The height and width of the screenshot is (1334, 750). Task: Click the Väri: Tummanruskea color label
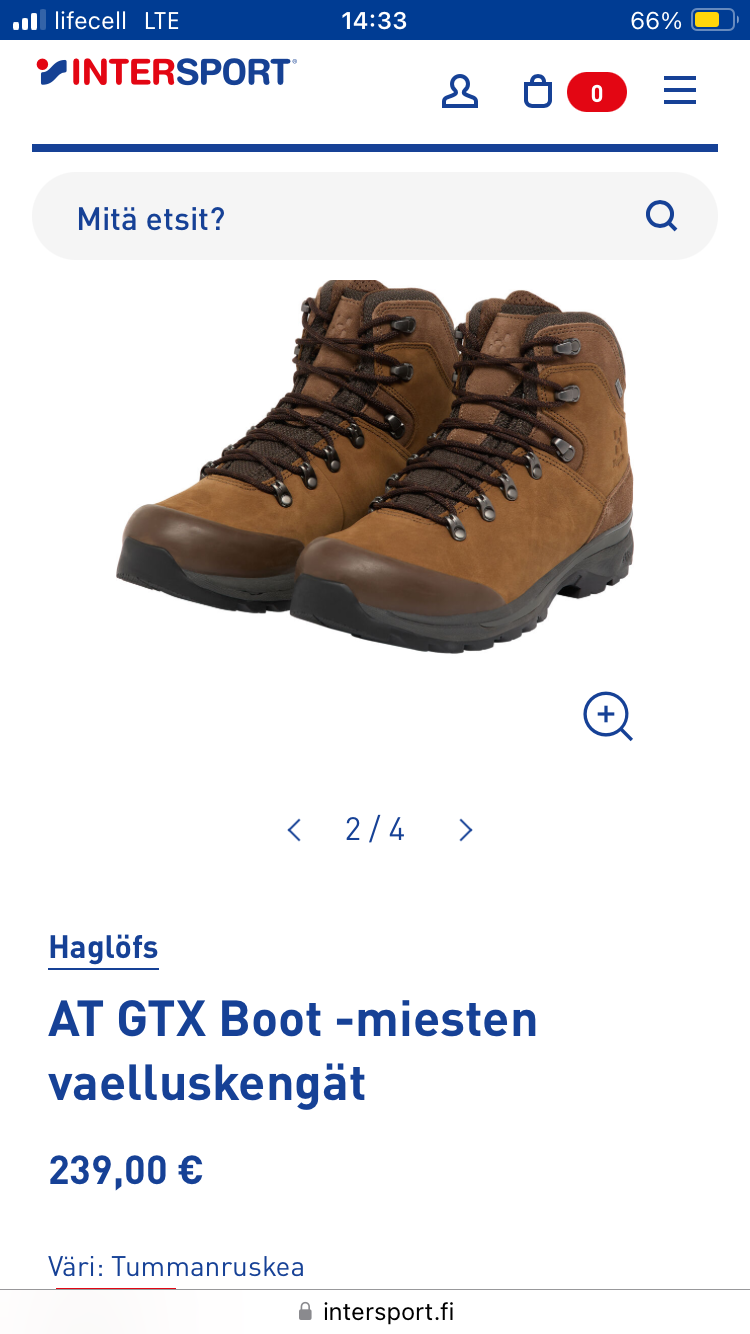(177, 1267)
